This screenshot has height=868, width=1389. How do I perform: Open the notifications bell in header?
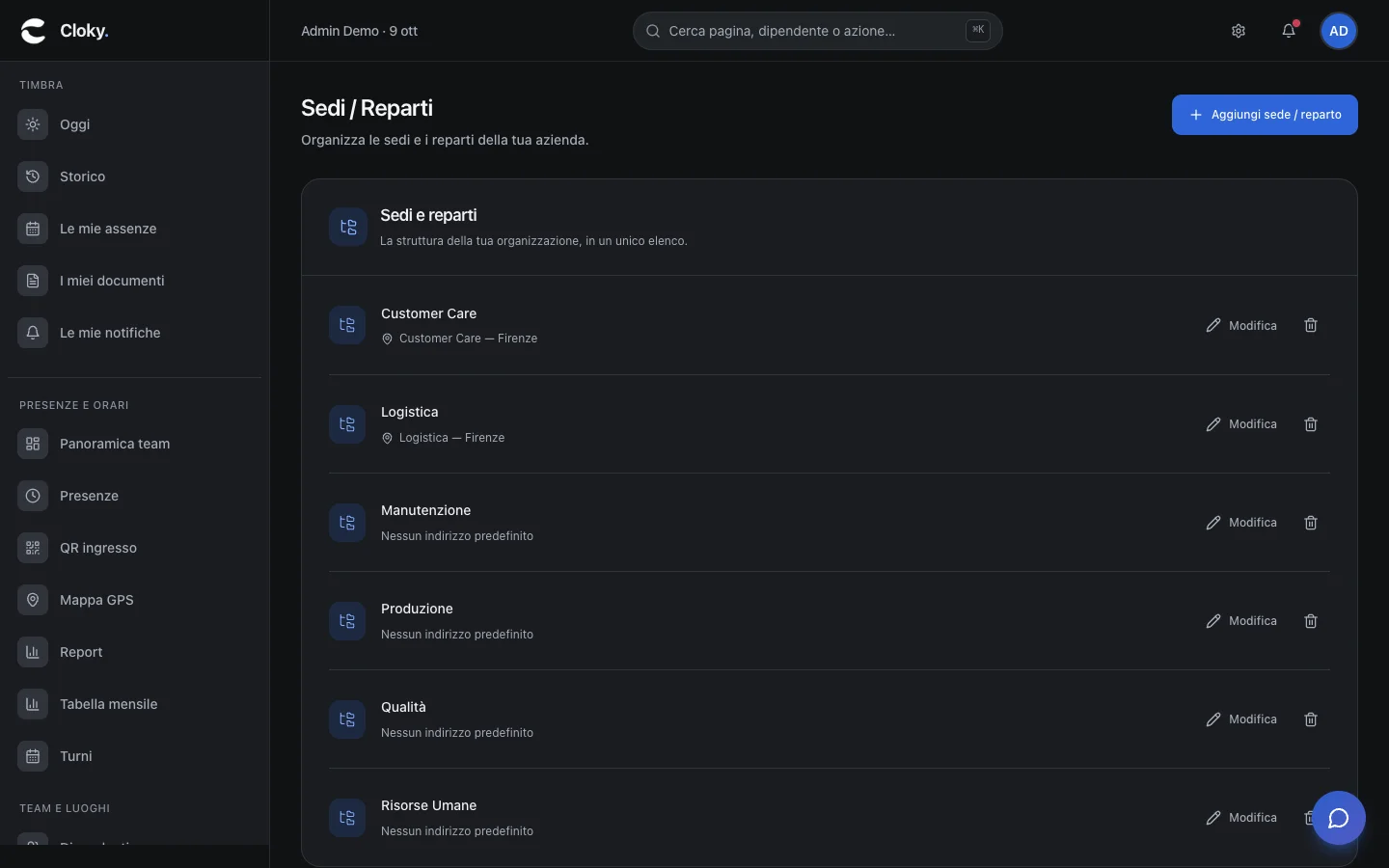click(x=1289, y=31)
